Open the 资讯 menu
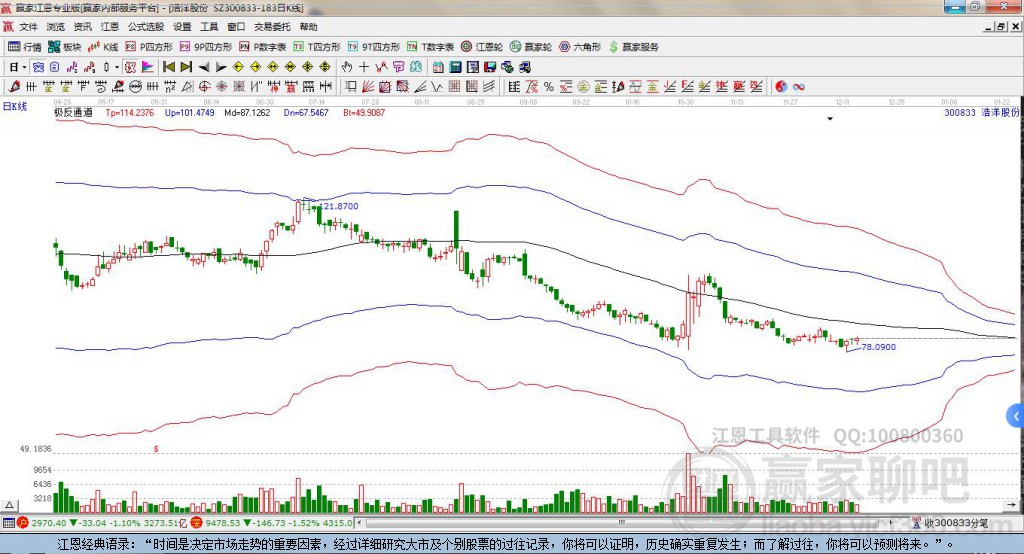The image size is (1024, 554). [x=82, y=27]
